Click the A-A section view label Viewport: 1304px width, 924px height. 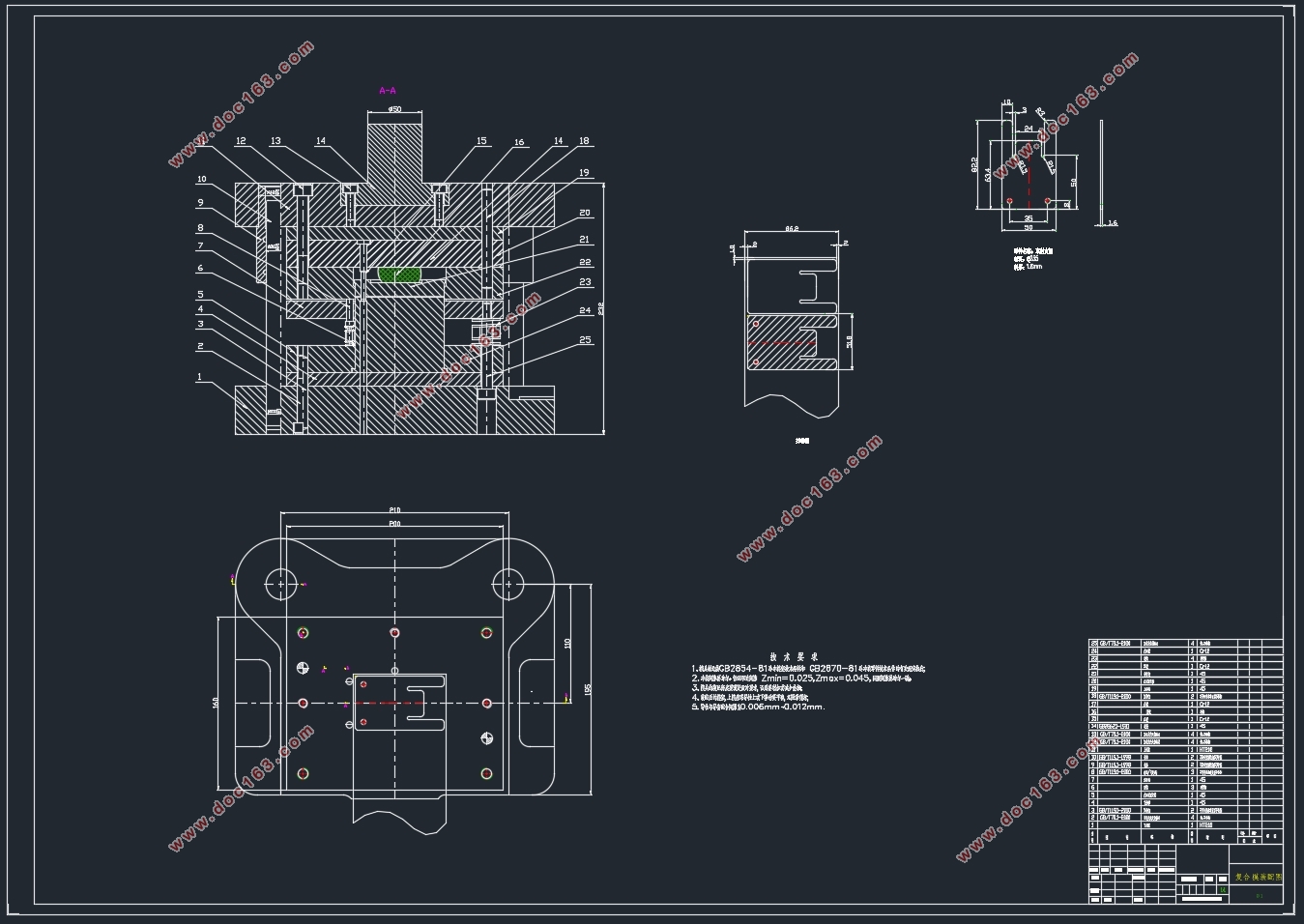click(388, 91)
